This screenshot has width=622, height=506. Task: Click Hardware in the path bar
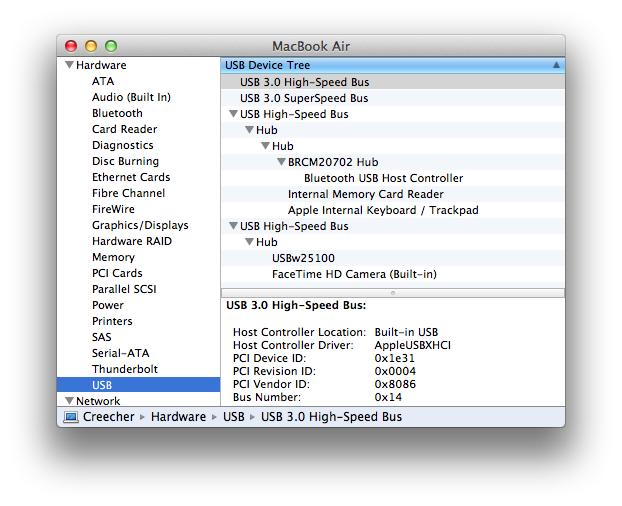pyautogui.click(x=178, y=417)
